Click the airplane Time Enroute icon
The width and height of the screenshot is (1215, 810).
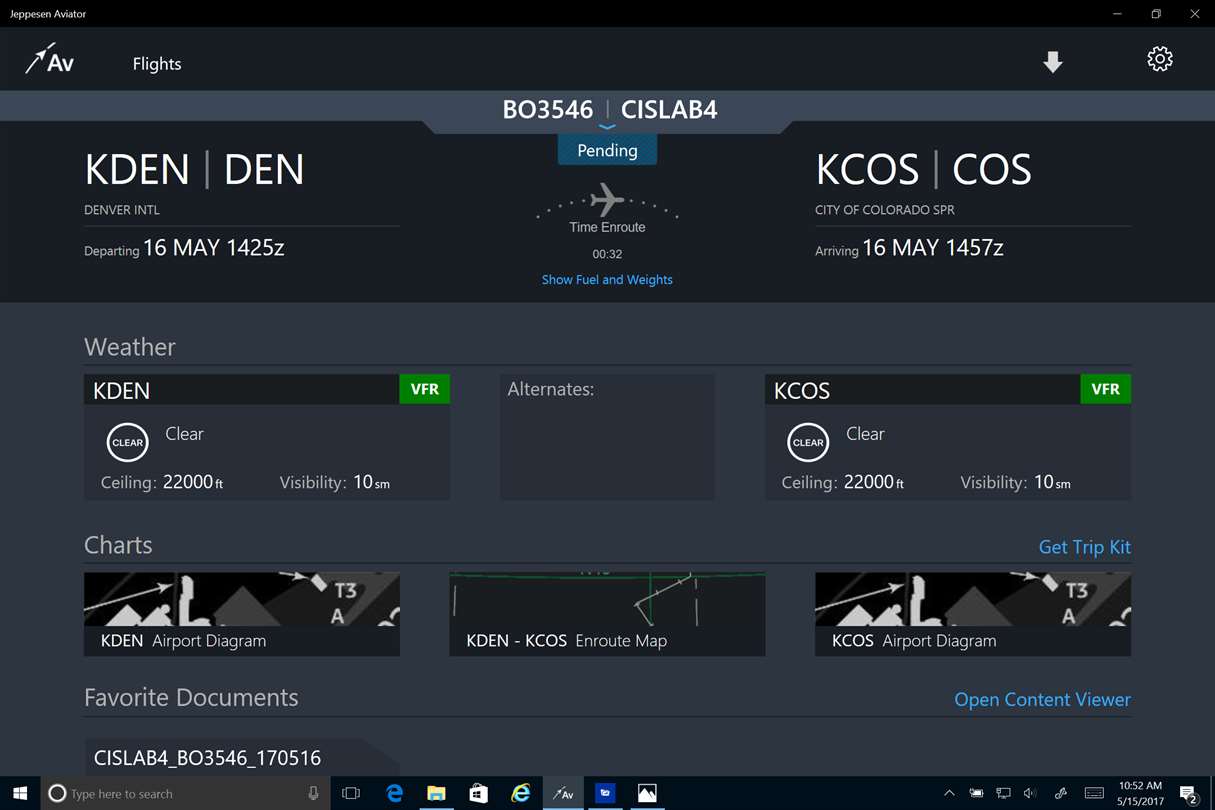click(607, 200)
